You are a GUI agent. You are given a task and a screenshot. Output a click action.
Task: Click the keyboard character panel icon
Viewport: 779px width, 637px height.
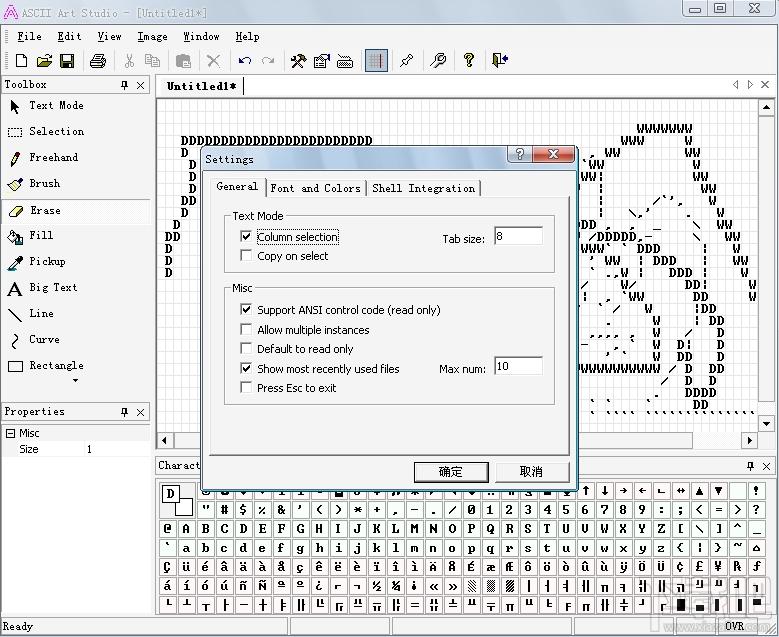pyautogui.click(x=345, y=61)
